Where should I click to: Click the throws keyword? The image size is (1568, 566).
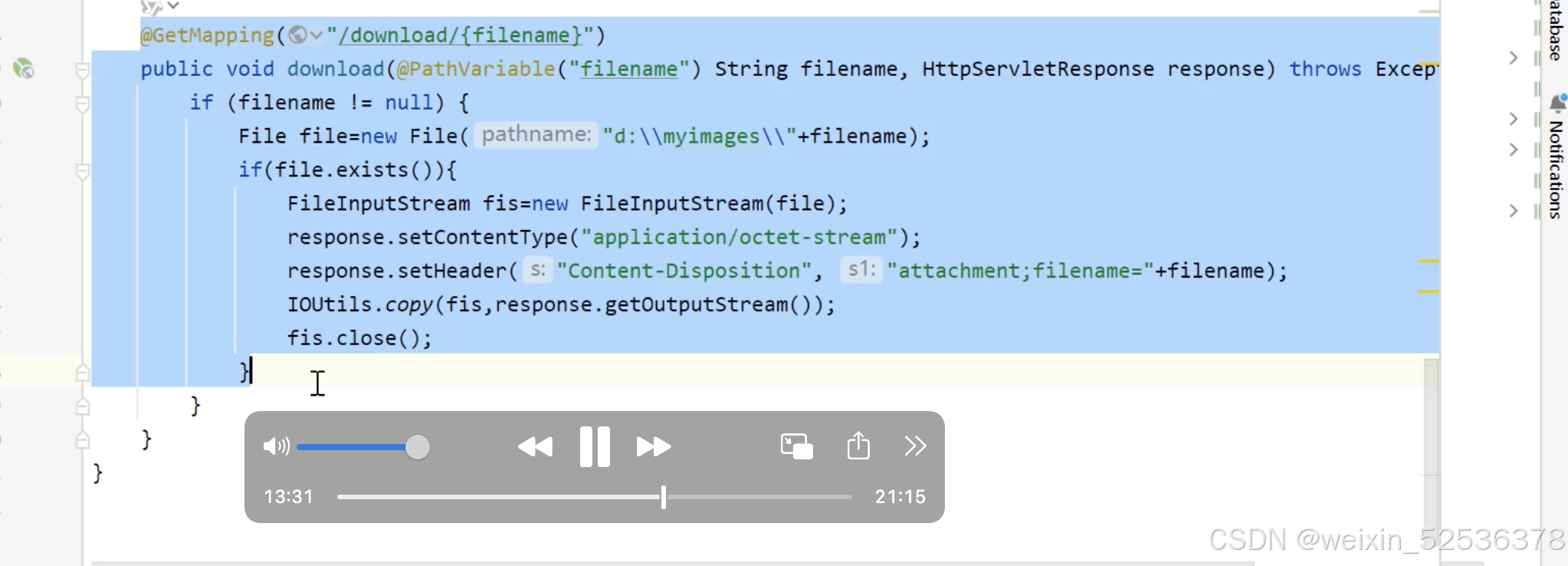[1325, 69]
